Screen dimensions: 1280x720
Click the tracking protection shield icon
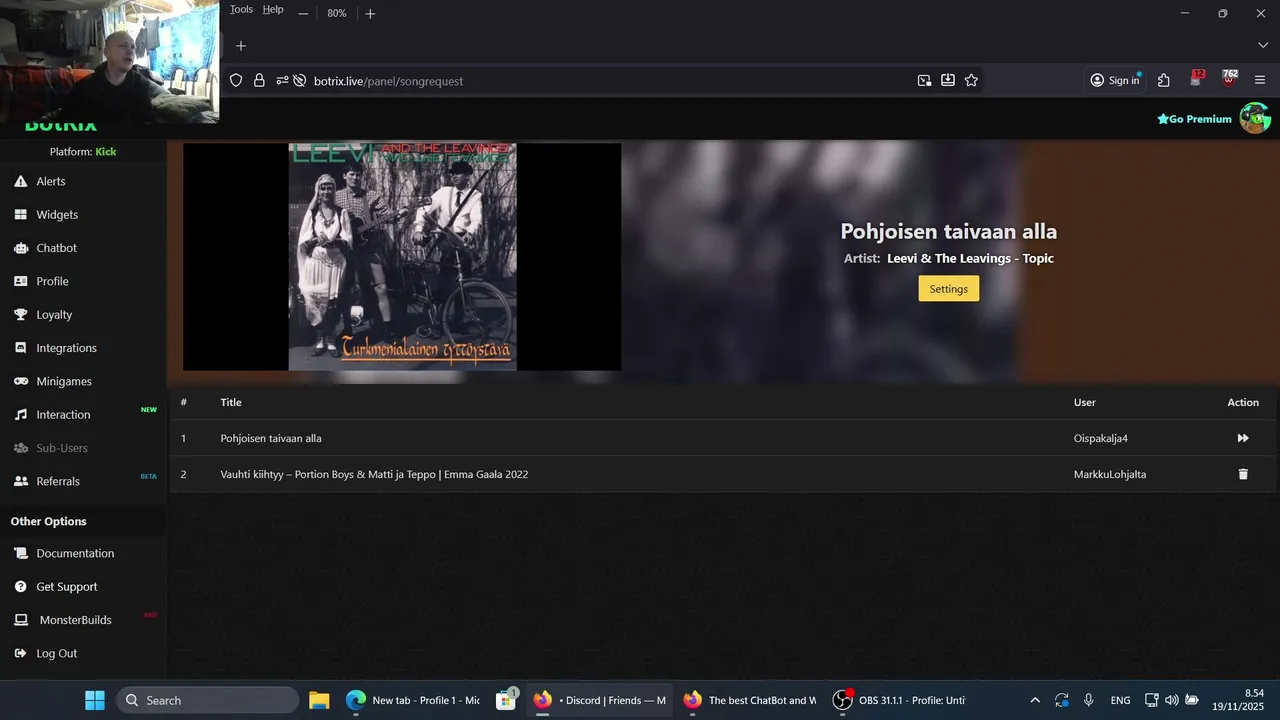coord(236,80)
